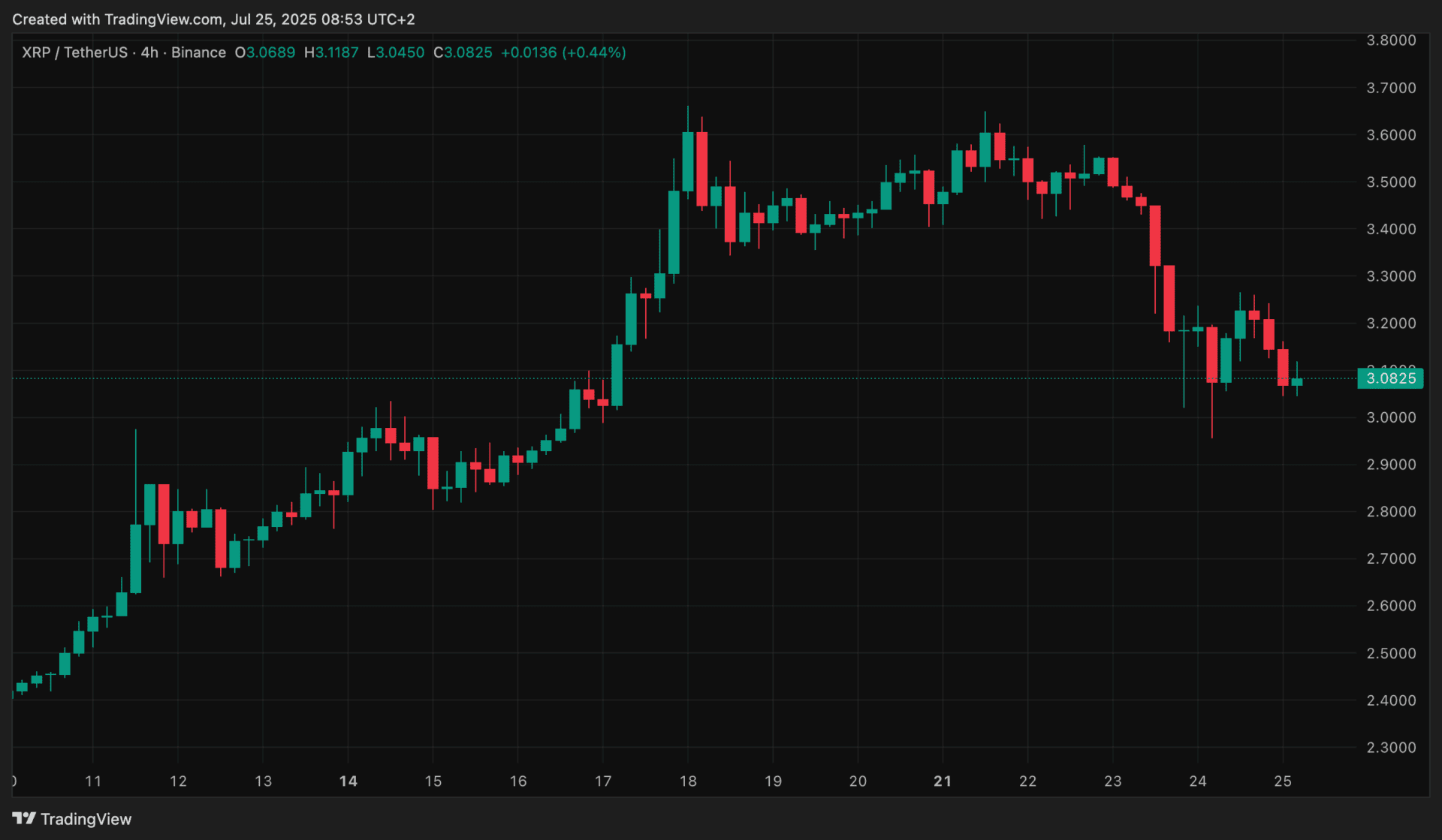Click the +0.0136 (+0.44%) change text
The width and height of the screenshot is (1442, 840).
563,53
